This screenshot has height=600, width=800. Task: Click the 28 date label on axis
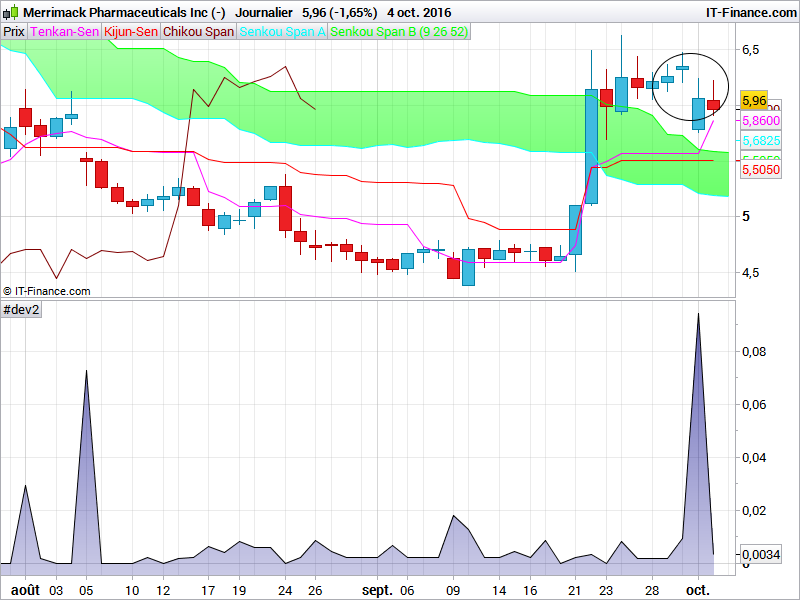point(652,590)
